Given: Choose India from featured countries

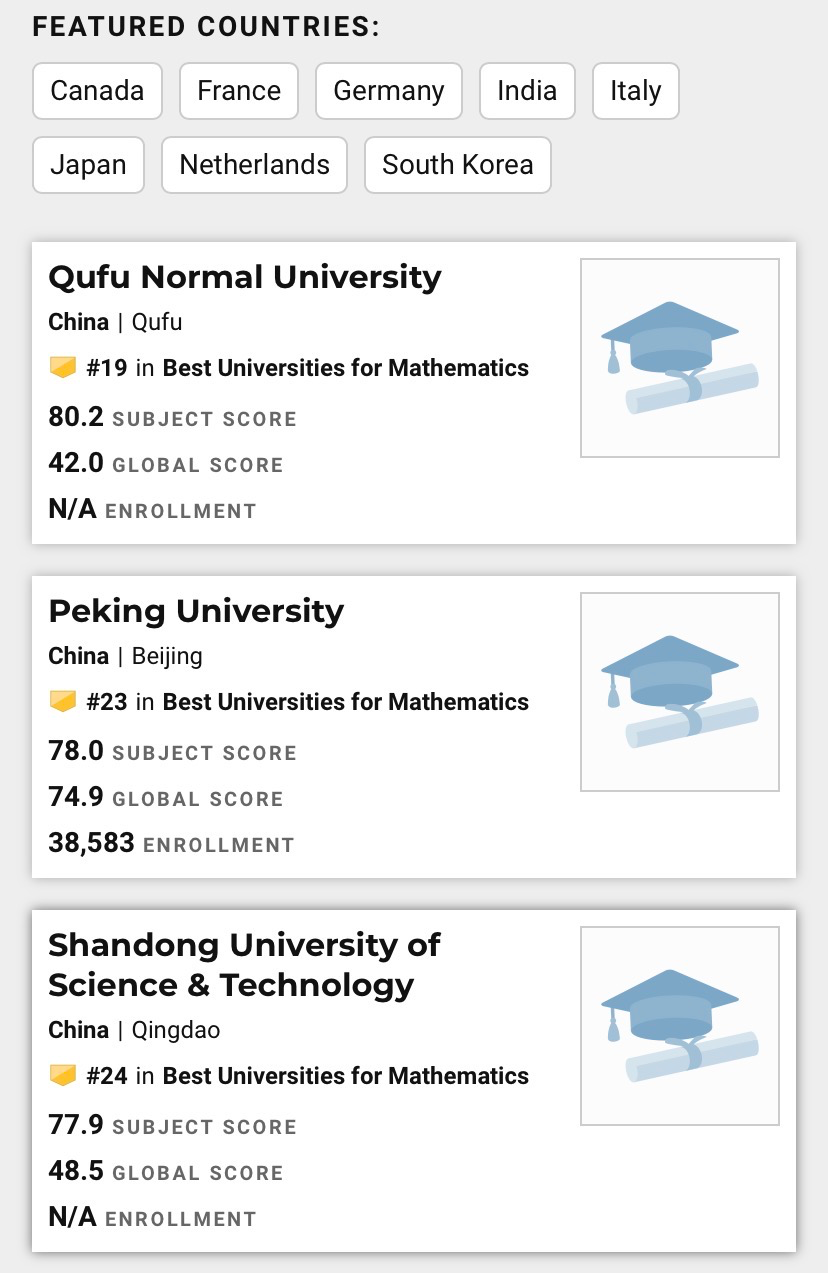Looking at the screenshot, I should [527, 91].
